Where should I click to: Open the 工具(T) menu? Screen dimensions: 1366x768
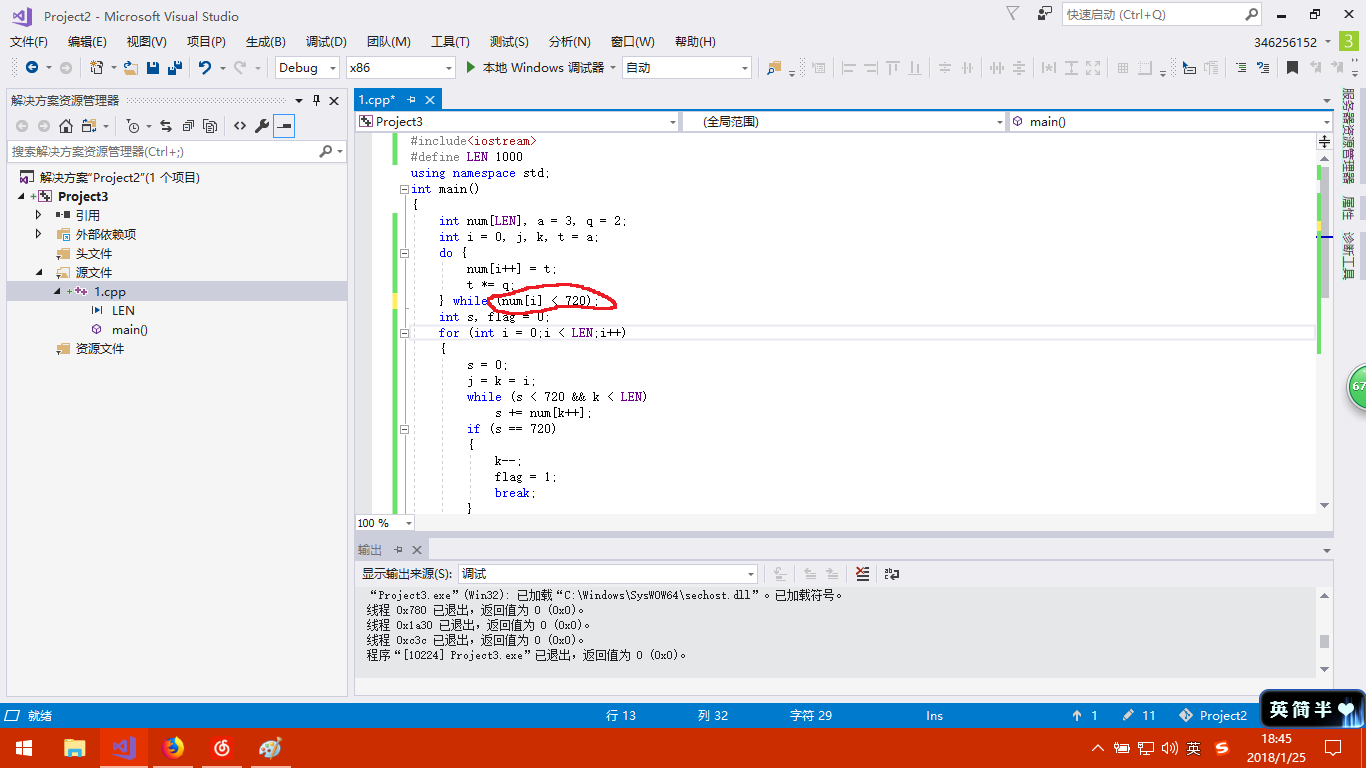pos(450,41)
